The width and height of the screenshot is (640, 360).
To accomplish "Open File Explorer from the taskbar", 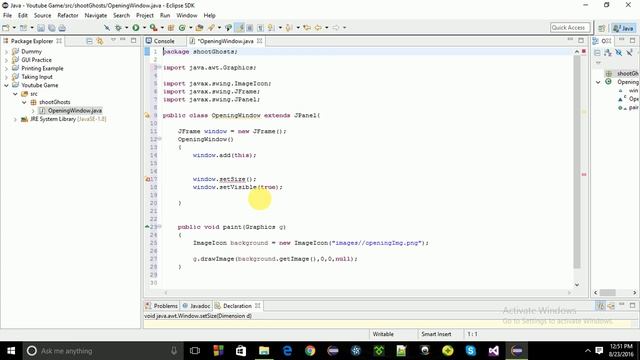I will coord(264,351).
